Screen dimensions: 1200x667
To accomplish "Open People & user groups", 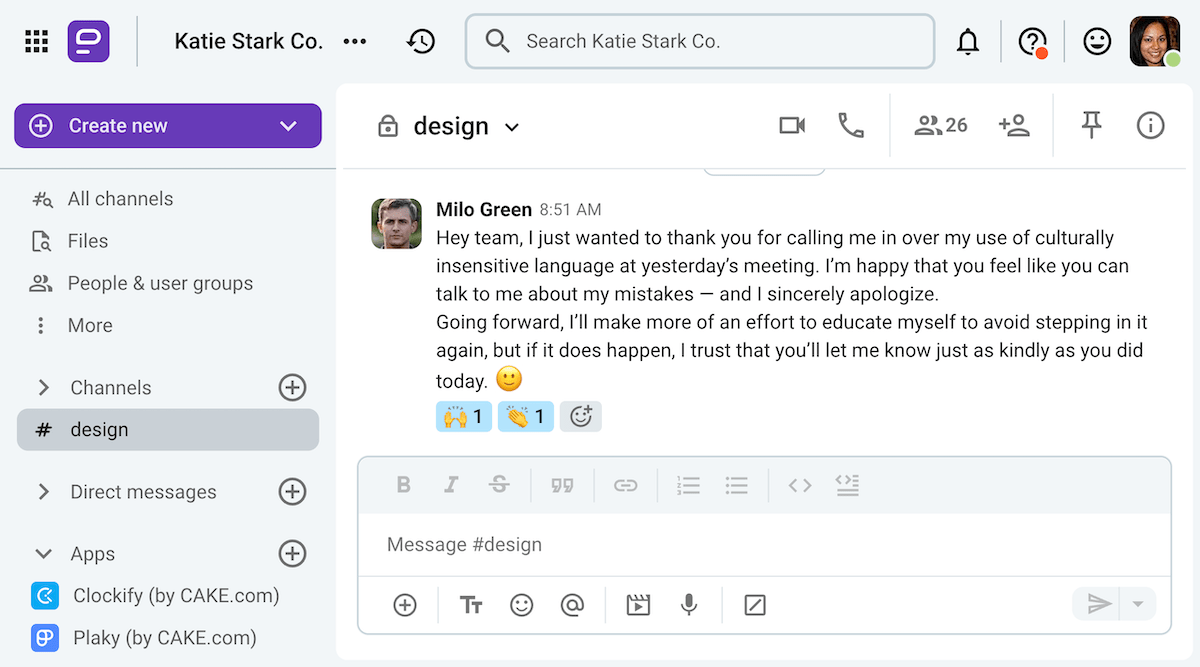I will click(159, 283).
